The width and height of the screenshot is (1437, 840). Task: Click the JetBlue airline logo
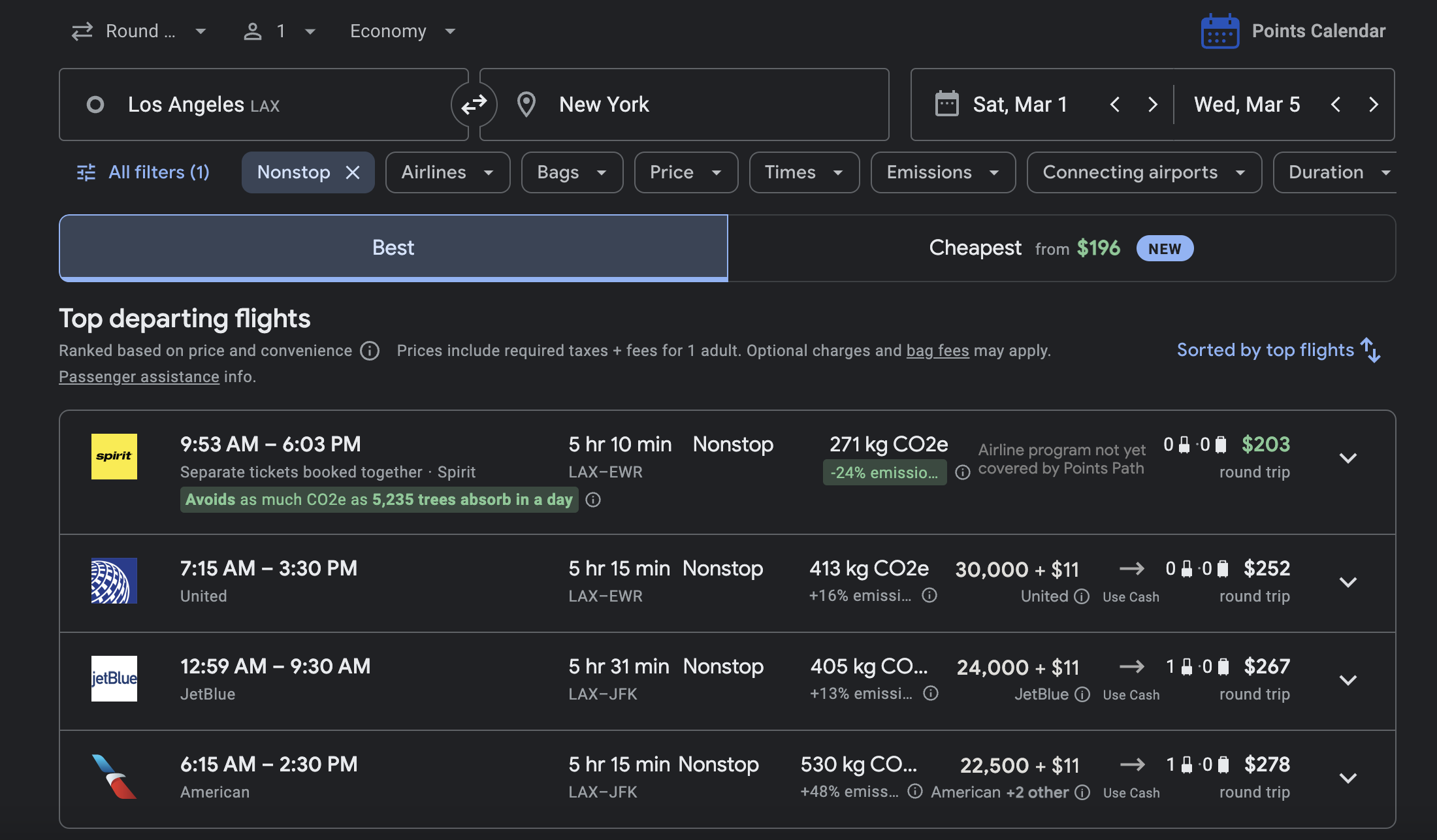[114, 679]
